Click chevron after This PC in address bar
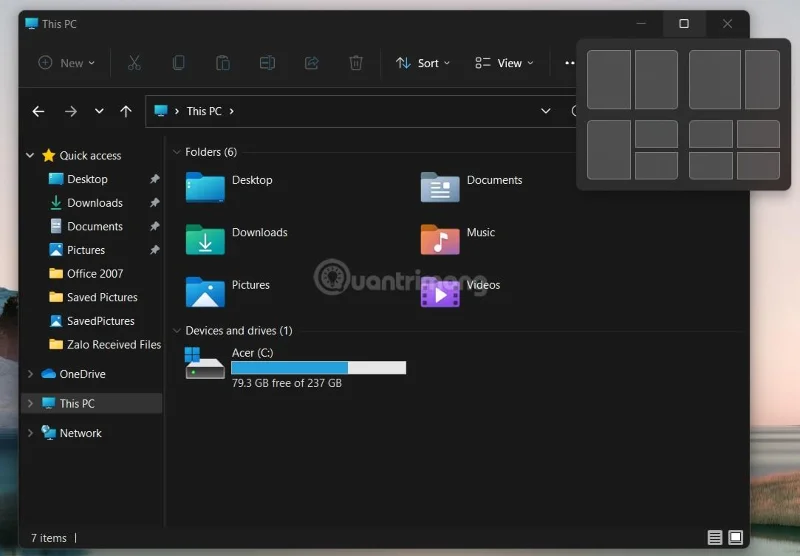The image size is (800, 556). pyautogui.click(x=232, y=111)
